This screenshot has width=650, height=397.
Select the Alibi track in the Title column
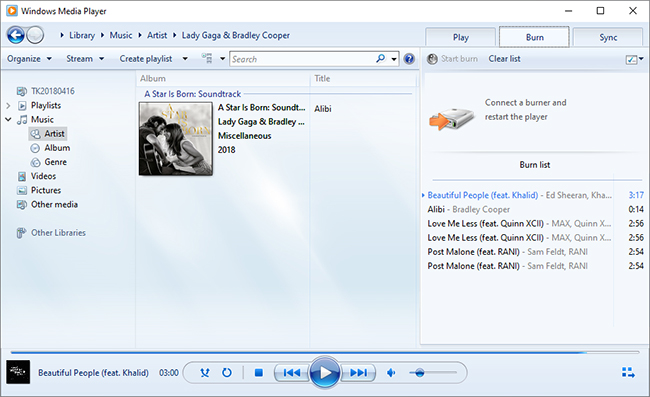pos(323,109)
